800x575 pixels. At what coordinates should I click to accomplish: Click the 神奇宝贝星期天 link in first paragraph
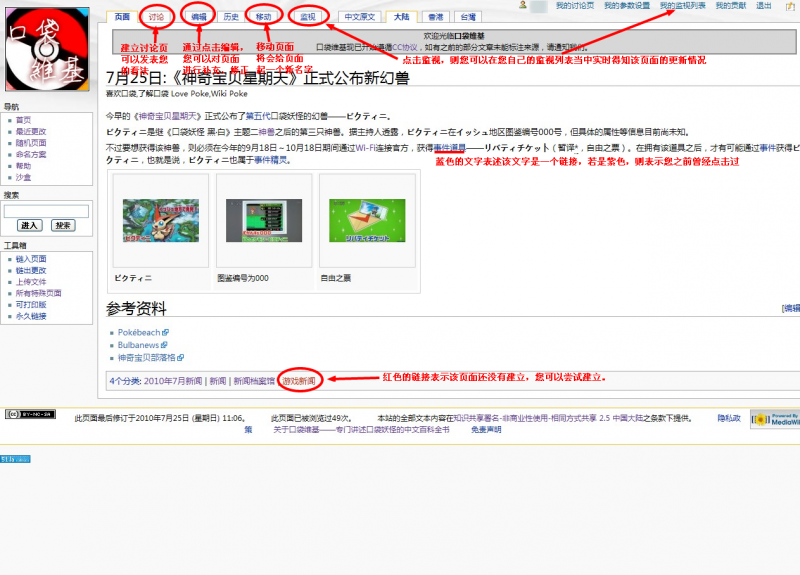167,116
